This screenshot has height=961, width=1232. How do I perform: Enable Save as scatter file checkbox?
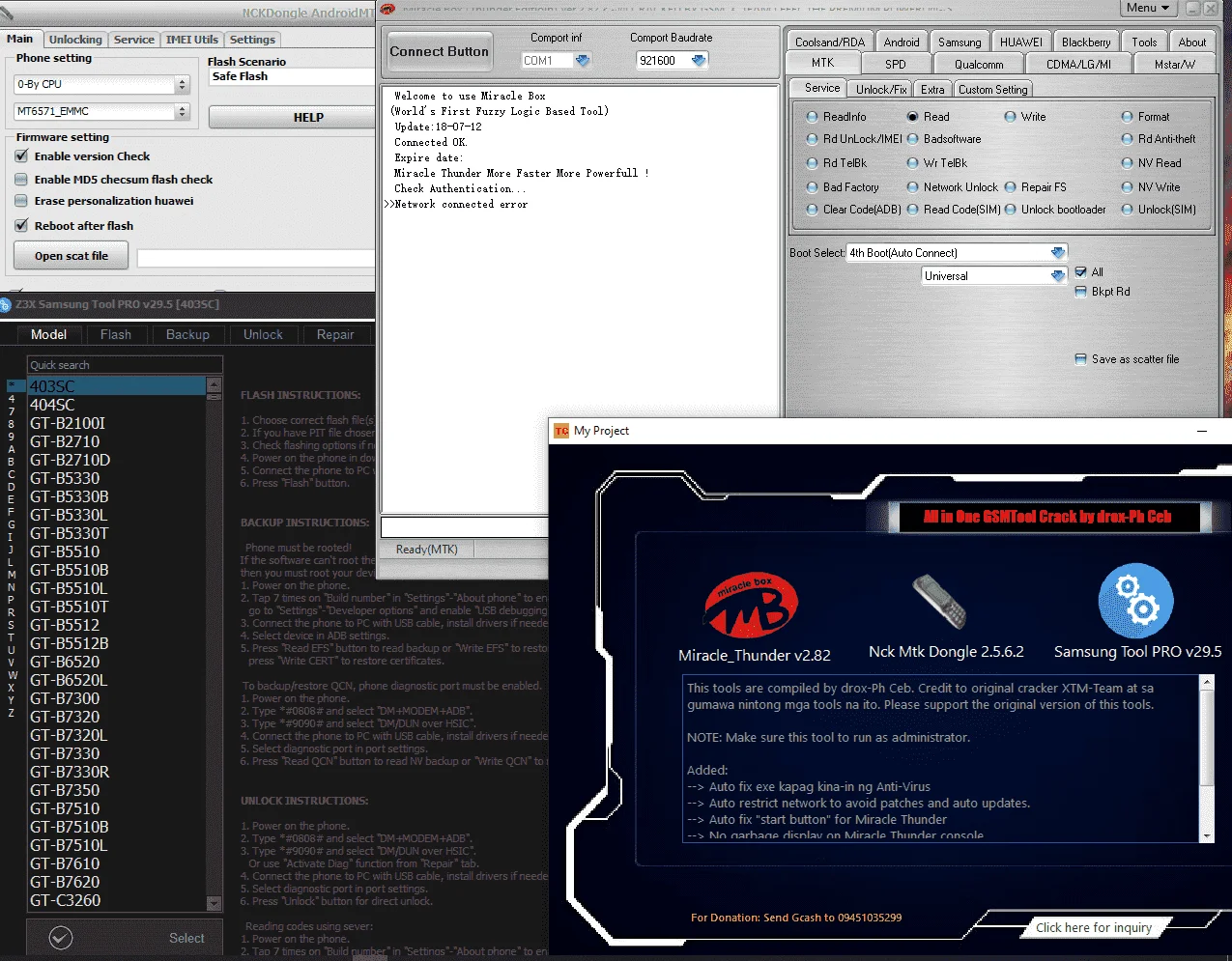pyautogui.click(x=1081, y=359)
